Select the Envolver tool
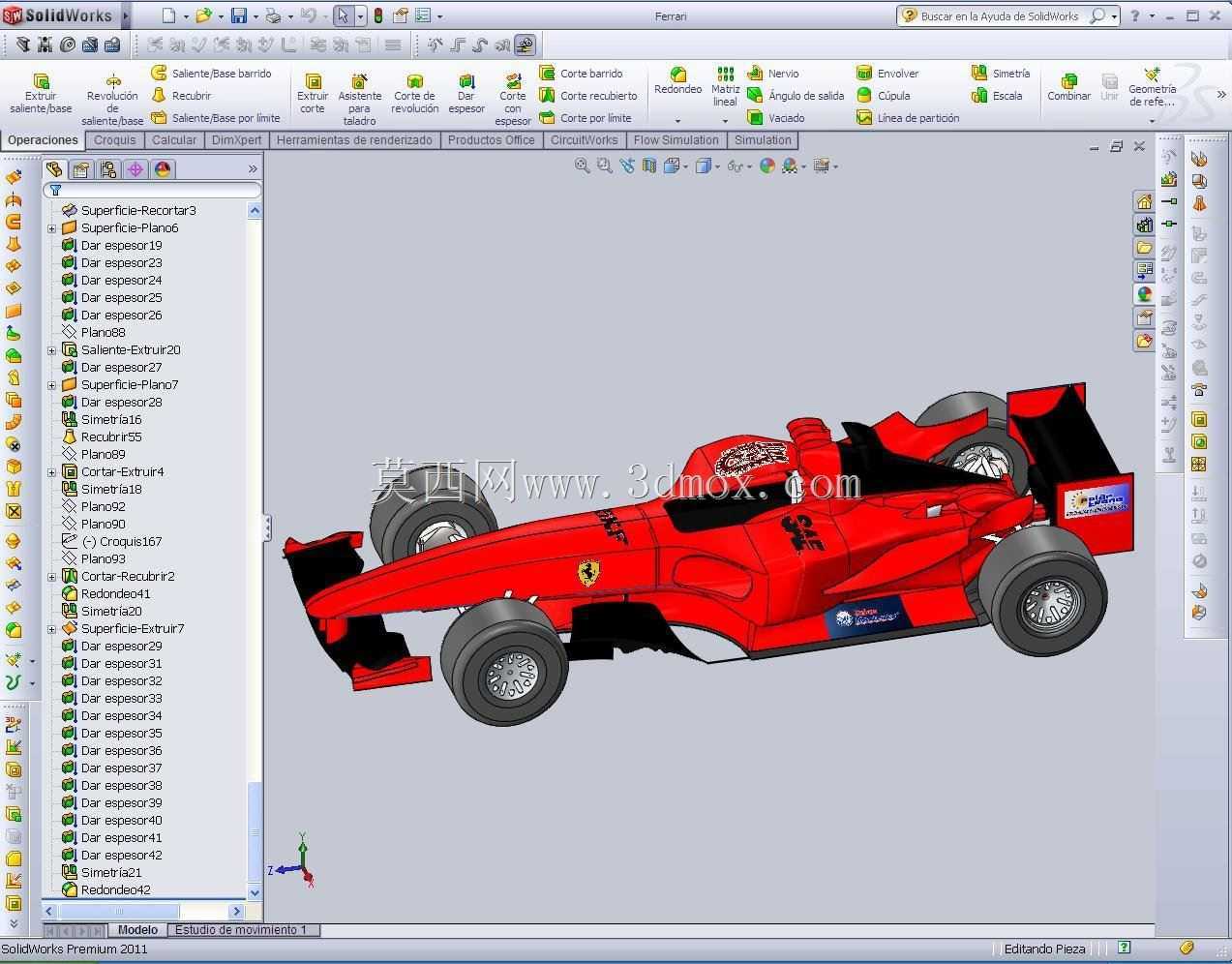This screenshot has width=1232, height=964. point(887,74)
